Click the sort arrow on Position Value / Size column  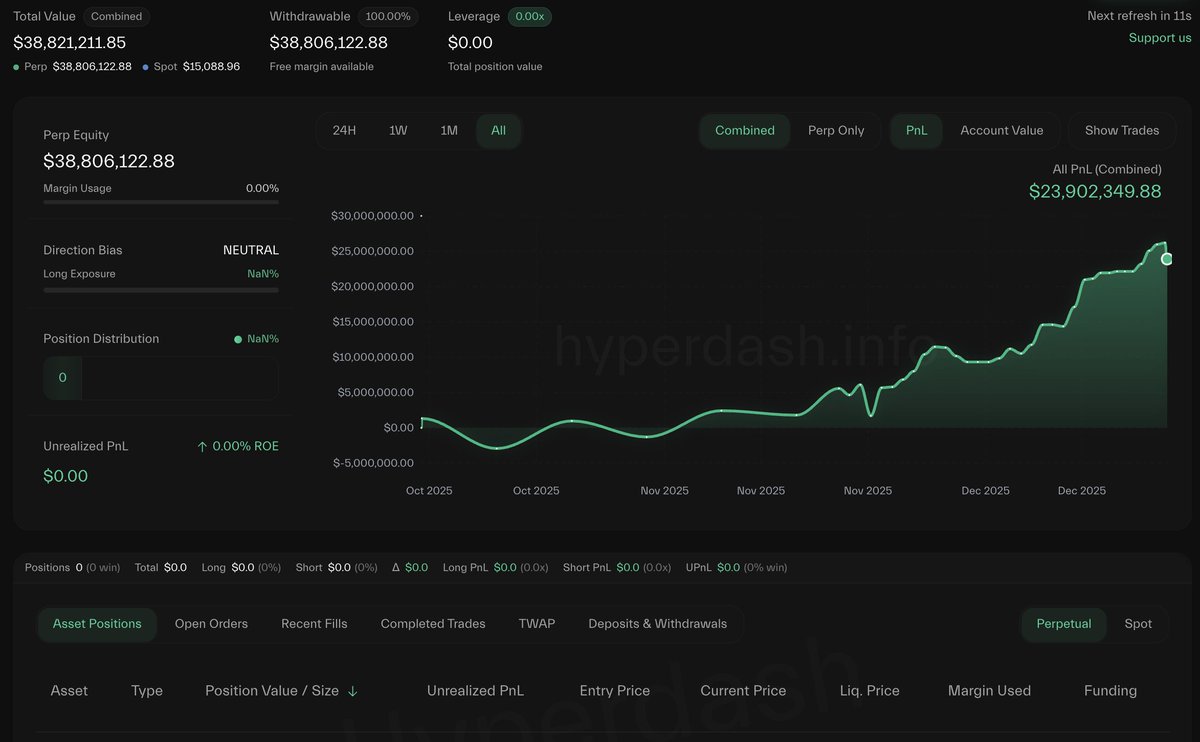352,690
